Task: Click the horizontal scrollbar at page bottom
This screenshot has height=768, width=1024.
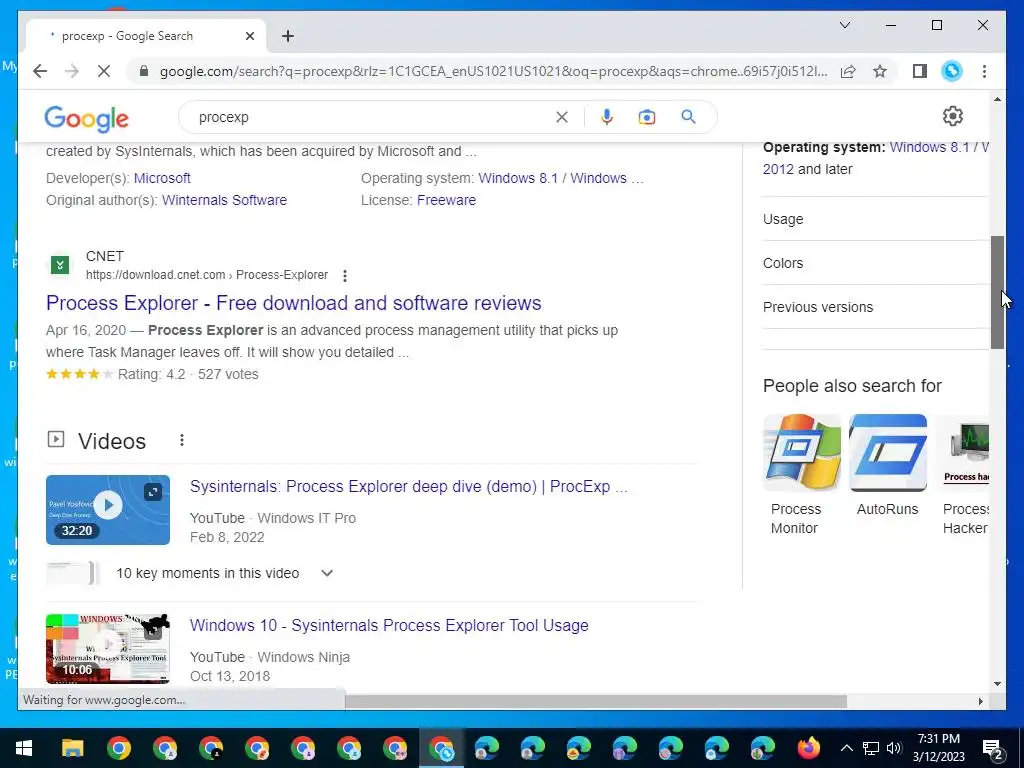Action: tap(596, 701)
